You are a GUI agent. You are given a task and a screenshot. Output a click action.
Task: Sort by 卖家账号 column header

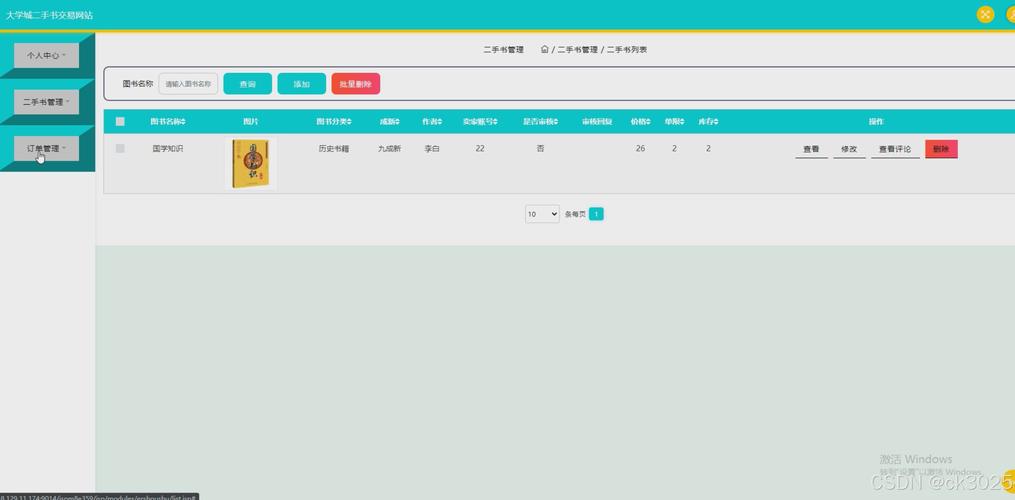tap(480, 122)
